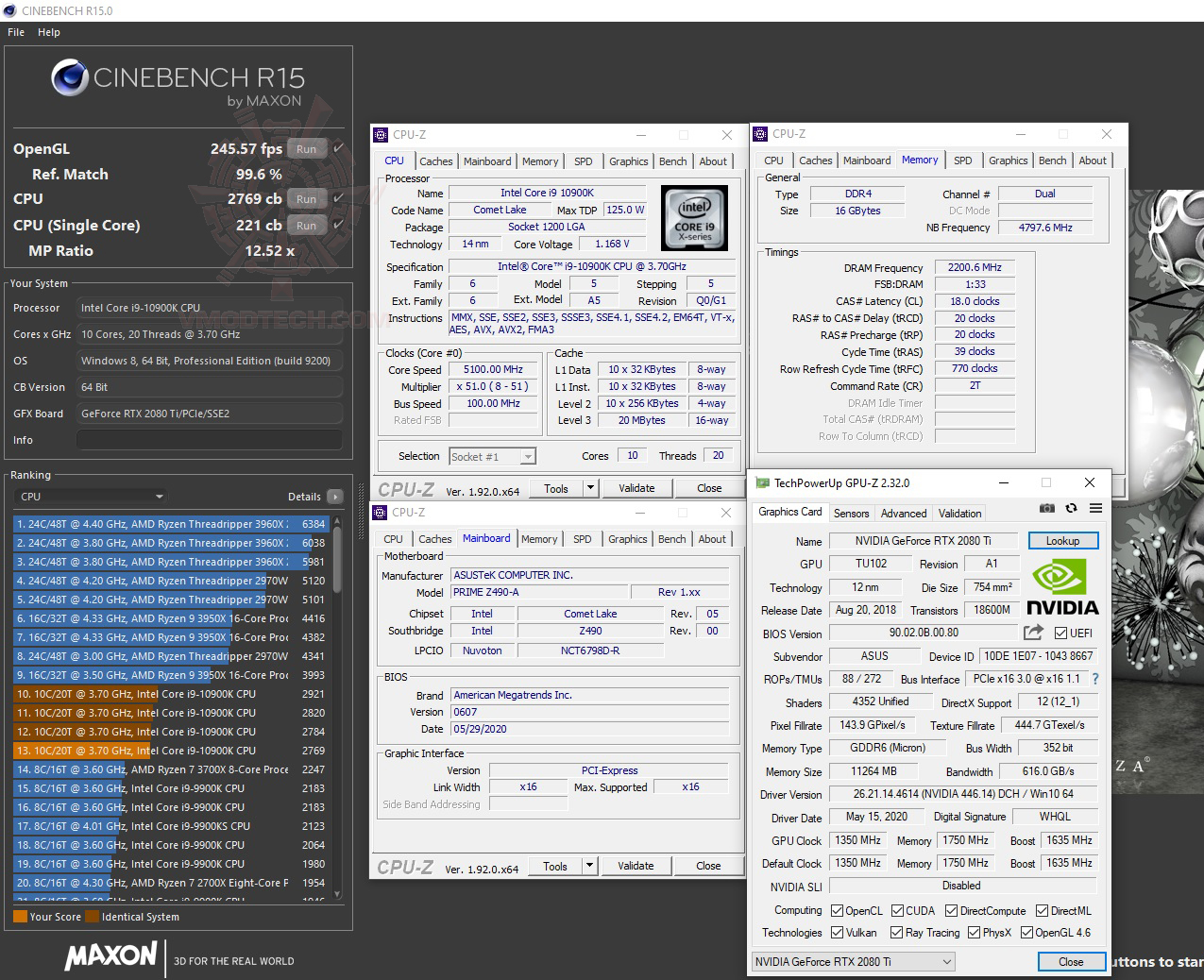Disable the Ray Tracing technology checkbox
The height and width of the screenshot is (980, 1204).
click(x=899, y=933)
